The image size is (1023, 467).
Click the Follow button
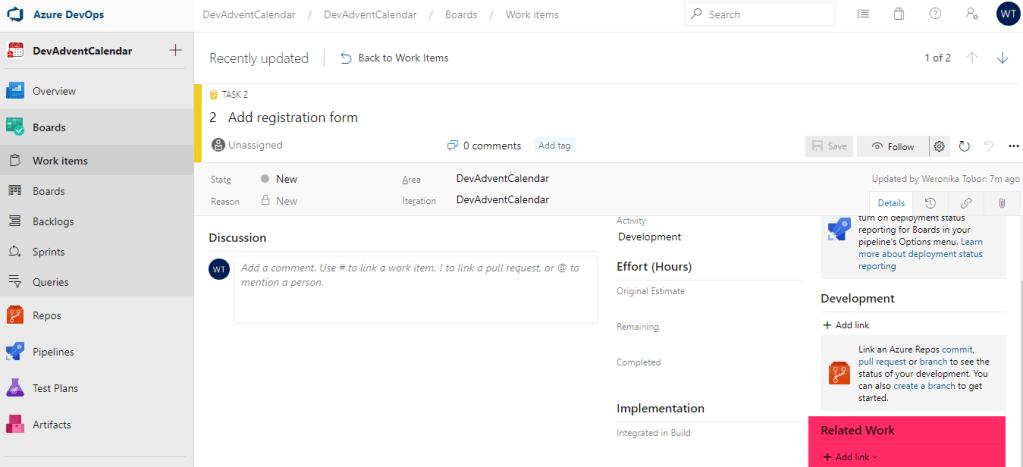[892, 146]
